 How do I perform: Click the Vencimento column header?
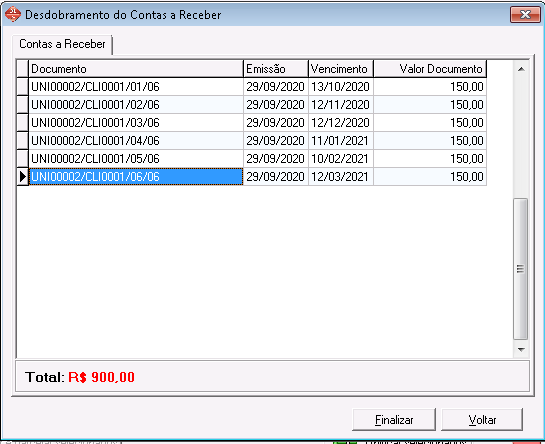(x=341, y=69)
